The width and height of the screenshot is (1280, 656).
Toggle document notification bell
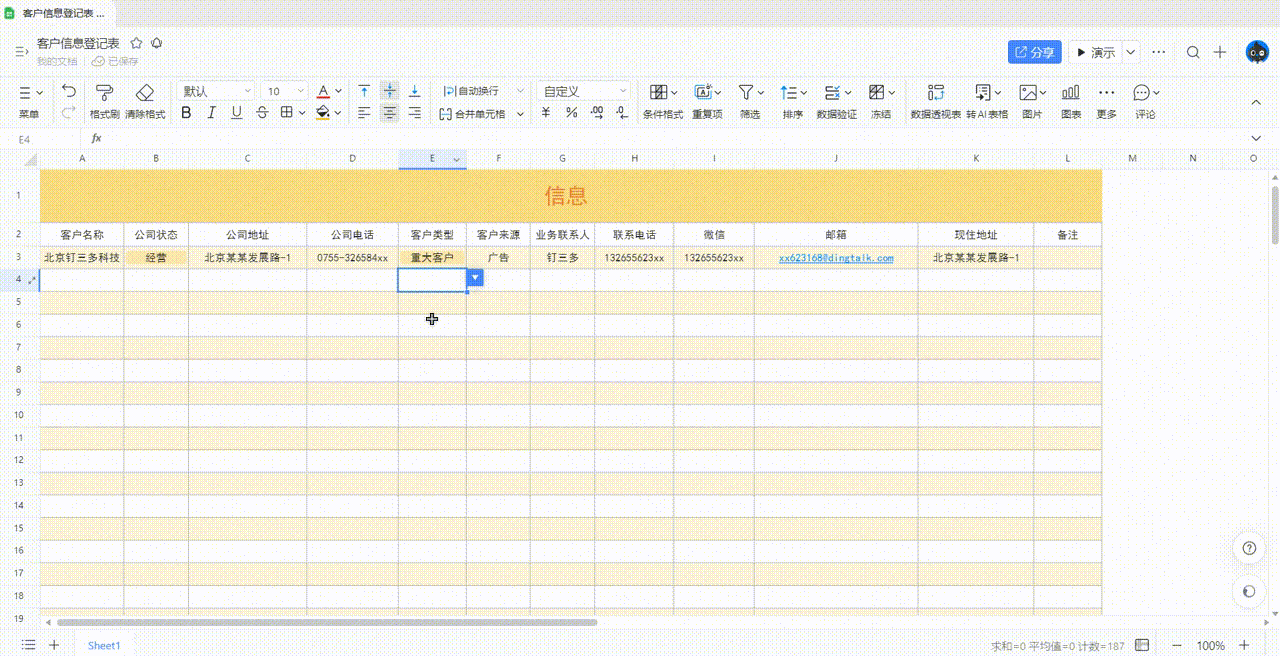(x=157, y=43)
